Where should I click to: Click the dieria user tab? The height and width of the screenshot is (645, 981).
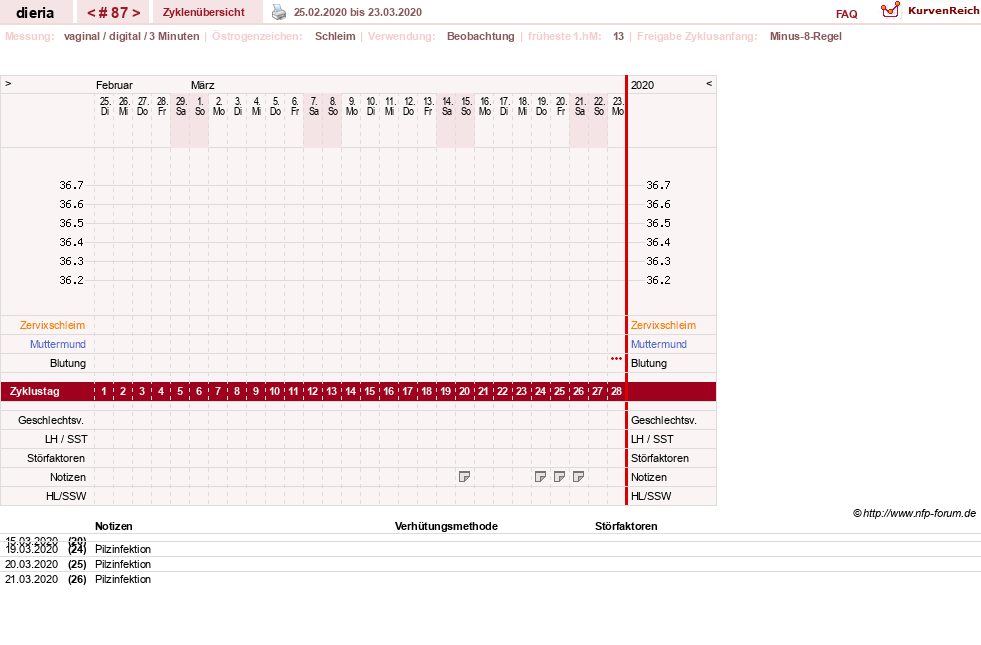coord(35,13)
